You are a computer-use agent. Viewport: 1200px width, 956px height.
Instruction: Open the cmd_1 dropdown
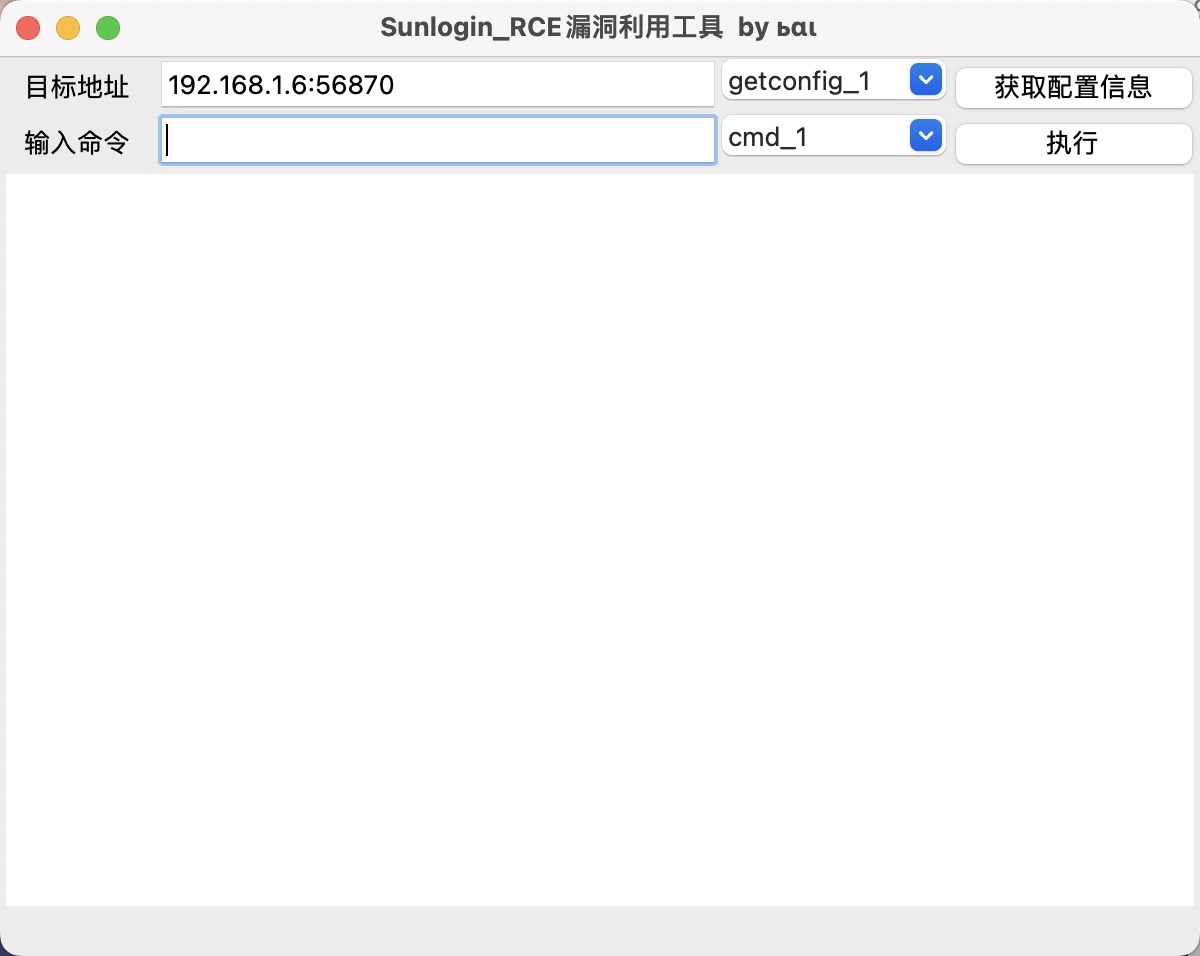833,137
